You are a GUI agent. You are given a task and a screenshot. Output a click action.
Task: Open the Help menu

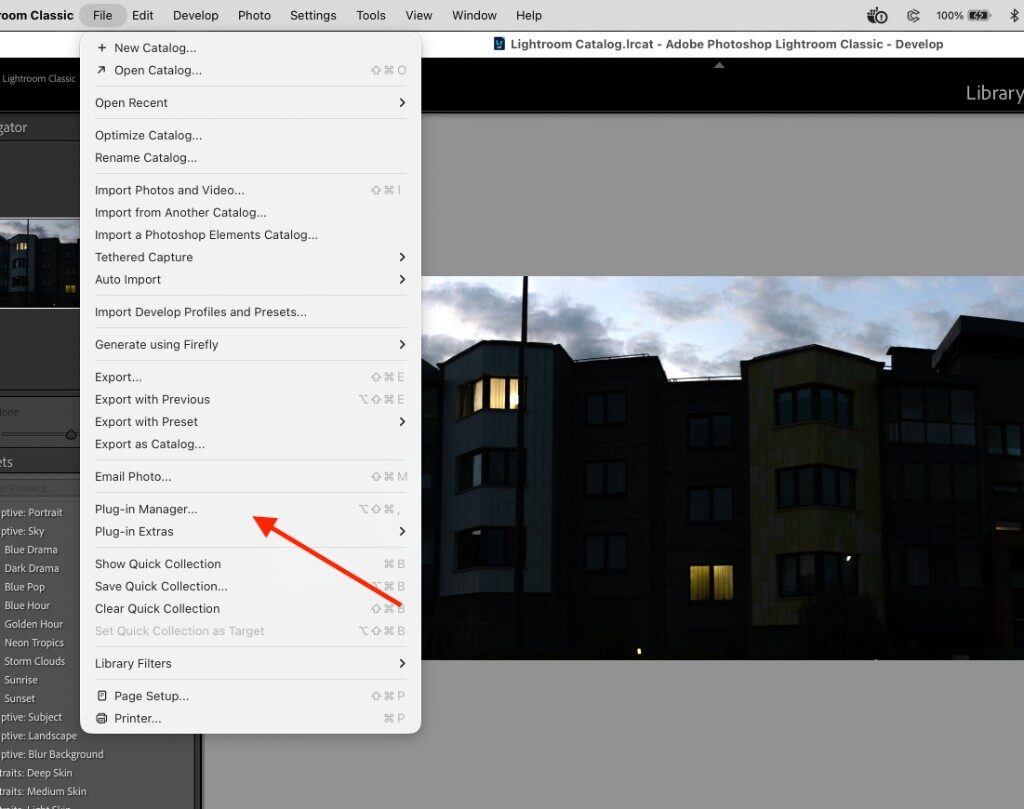point(528,15)
